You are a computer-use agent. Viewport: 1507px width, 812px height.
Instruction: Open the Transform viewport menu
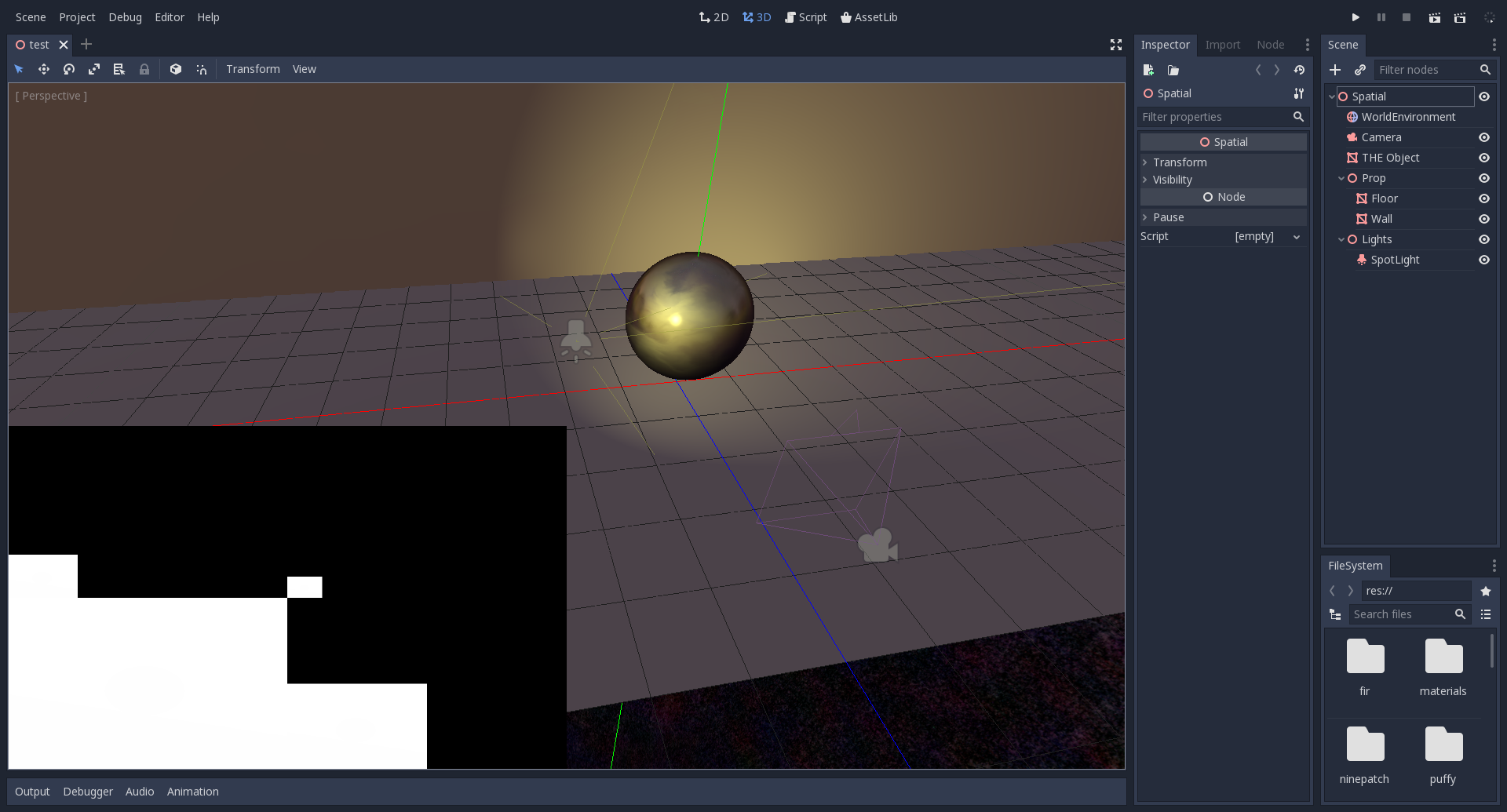(x=253, y=69)
